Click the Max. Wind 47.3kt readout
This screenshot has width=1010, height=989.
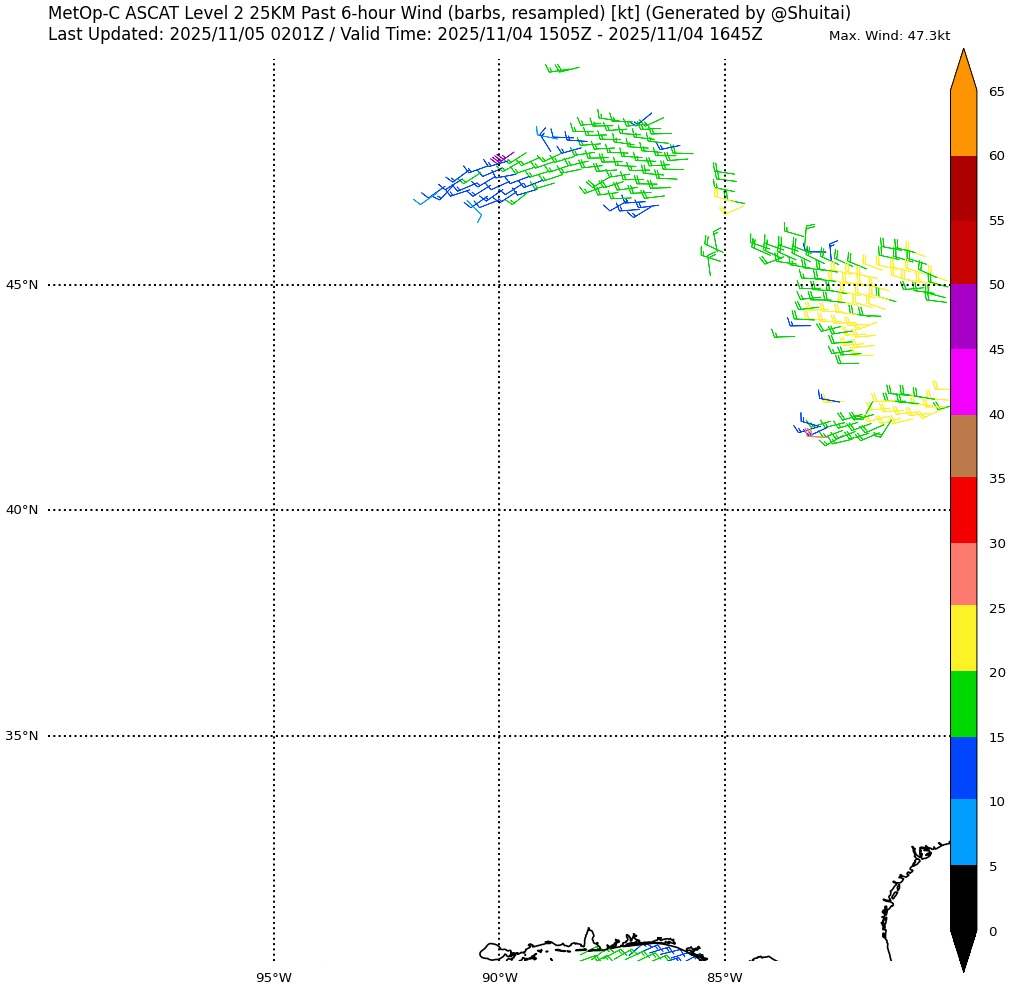889,36
